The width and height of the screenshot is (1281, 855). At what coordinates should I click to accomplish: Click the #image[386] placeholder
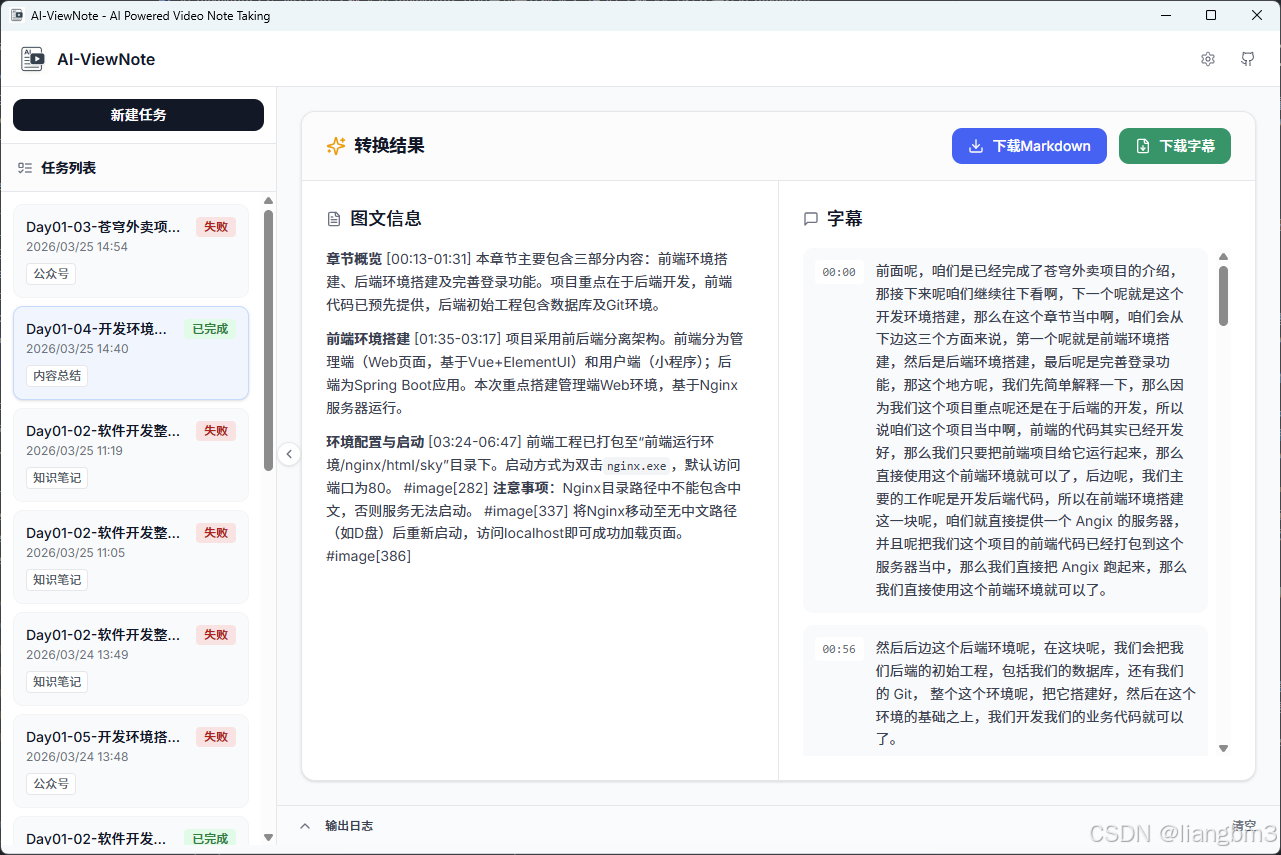click(369, 556)
